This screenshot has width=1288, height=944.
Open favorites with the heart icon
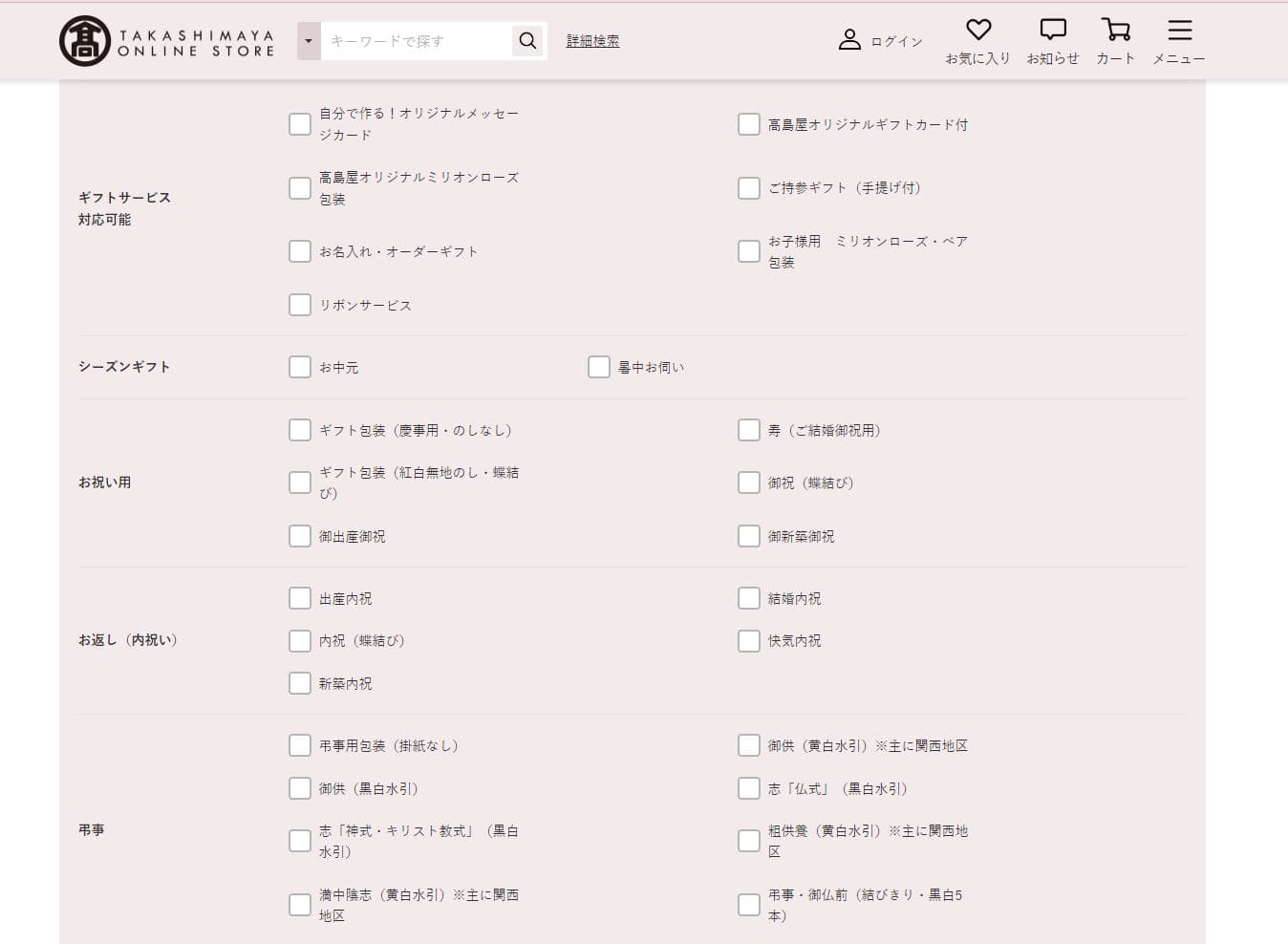(x=977, y=31)
